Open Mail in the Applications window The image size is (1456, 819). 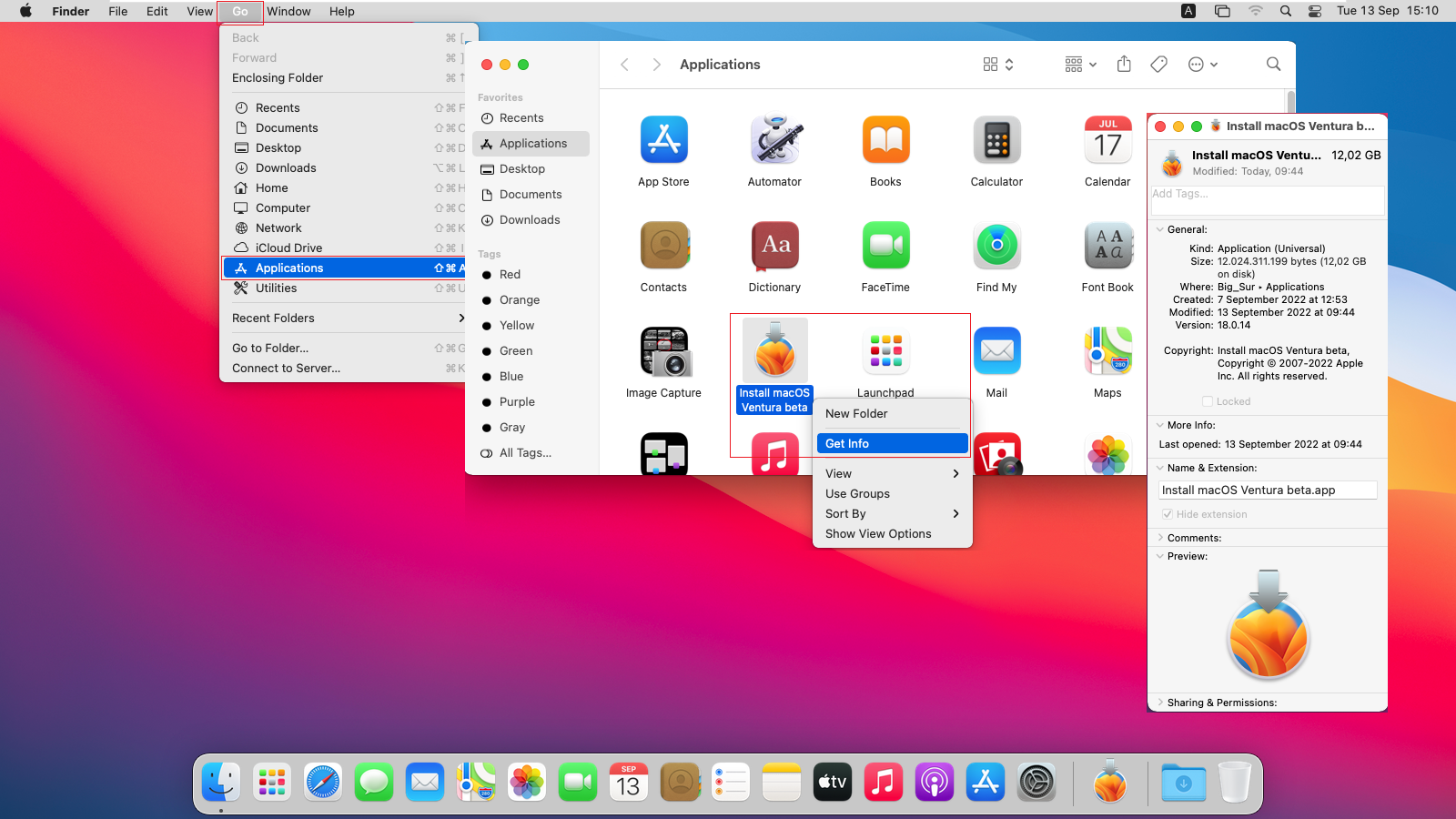point(996,351)
